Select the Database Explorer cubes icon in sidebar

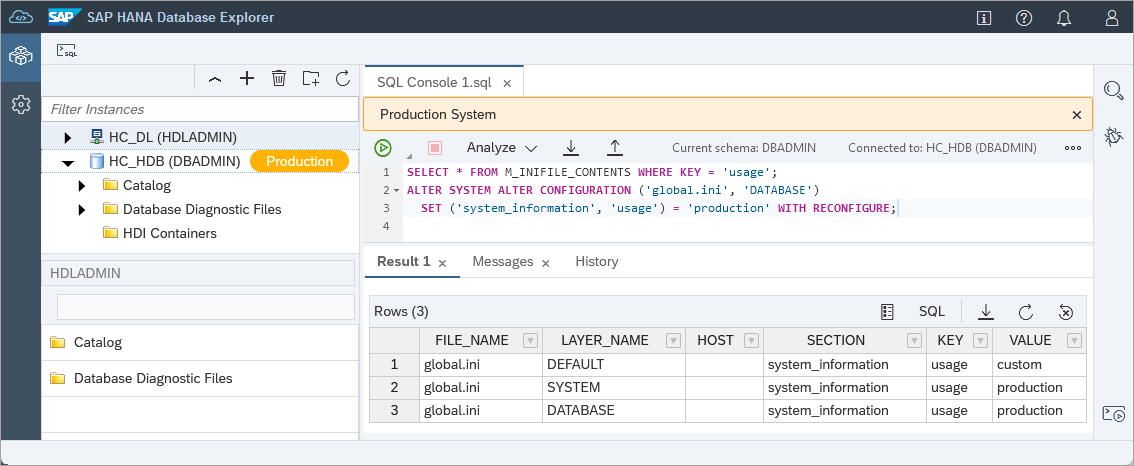20,56
